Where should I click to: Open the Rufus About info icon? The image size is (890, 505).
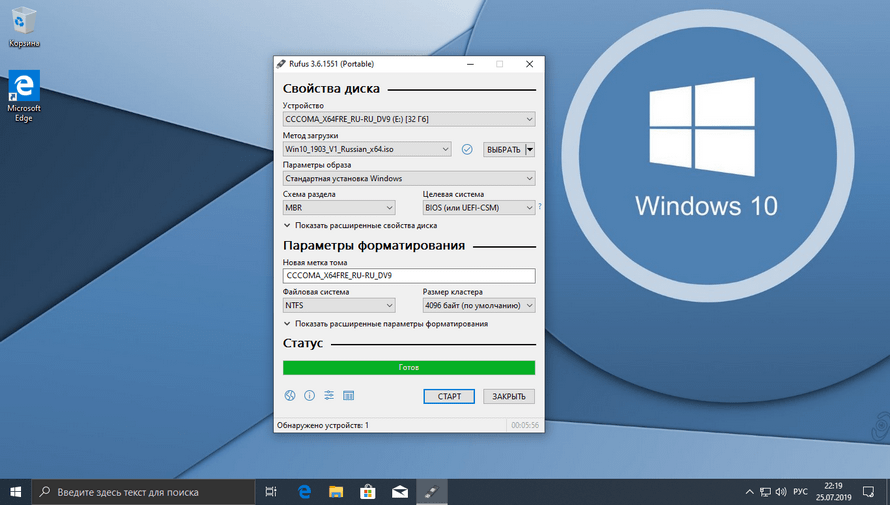click(309, 395)
